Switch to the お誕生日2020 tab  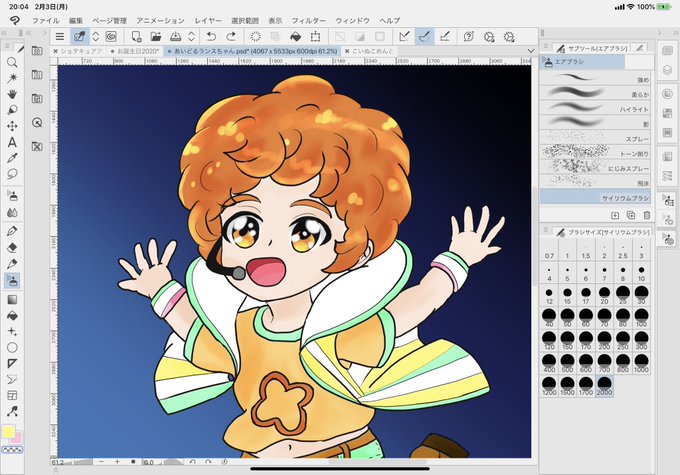(137, 51)
